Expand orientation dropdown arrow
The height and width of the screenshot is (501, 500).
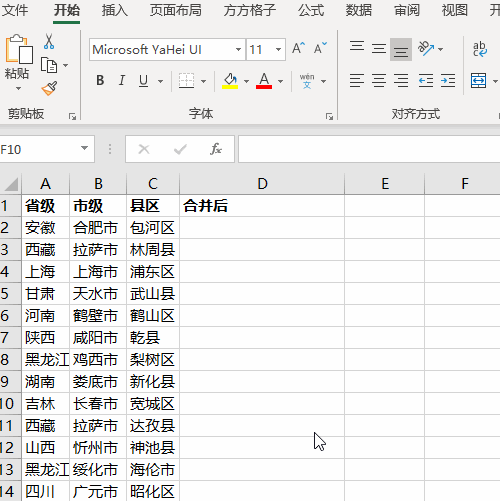pos(441,49)
